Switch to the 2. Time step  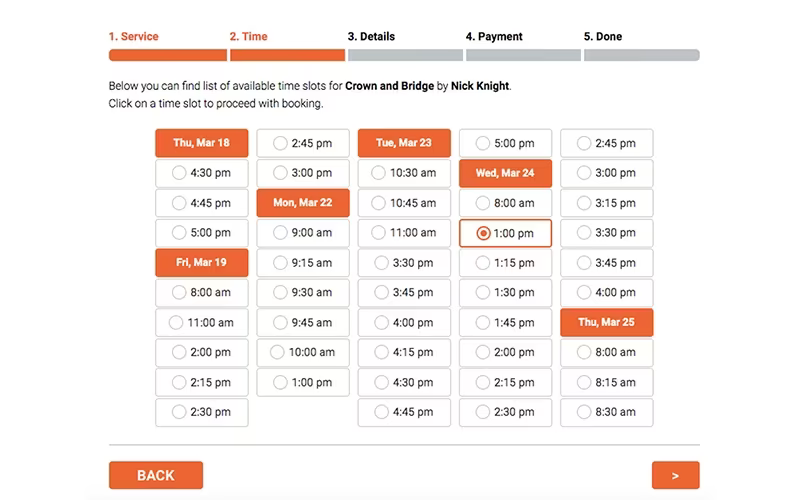tap(248, 36)
